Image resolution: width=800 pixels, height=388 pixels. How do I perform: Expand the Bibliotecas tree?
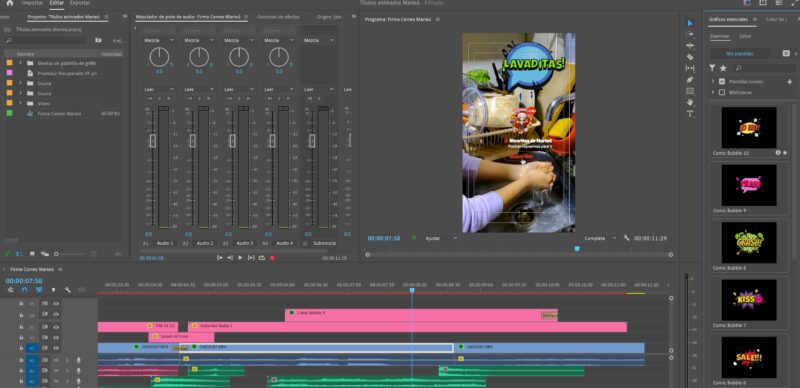tap(713, 92)
